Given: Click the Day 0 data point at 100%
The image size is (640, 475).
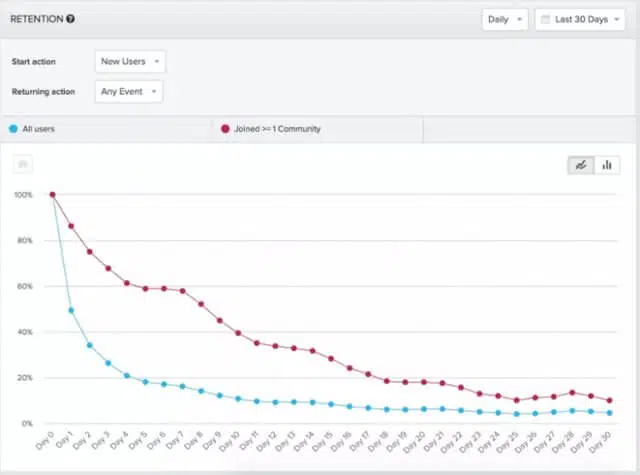Looking at the screenshot, I should click(52, 195).
